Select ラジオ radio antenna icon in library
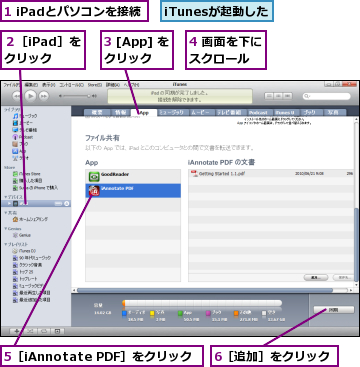This screenshot has width=360, height=367. pyautogui.click(x=15, y=158)
